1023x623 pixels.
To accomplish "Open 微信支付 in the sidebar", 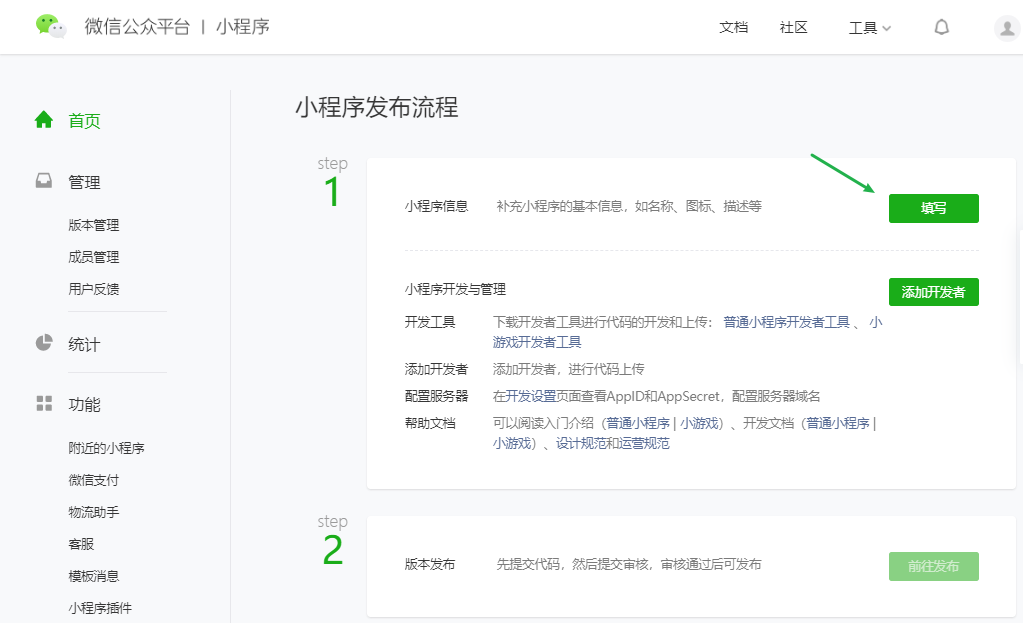I will click(x=93, y=480).
